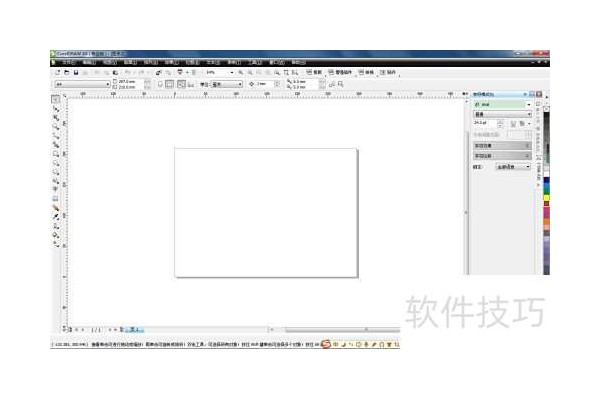
Task: Pick the red swatch in the color palette
Action: pyautogui.click(x=546, y=204)
